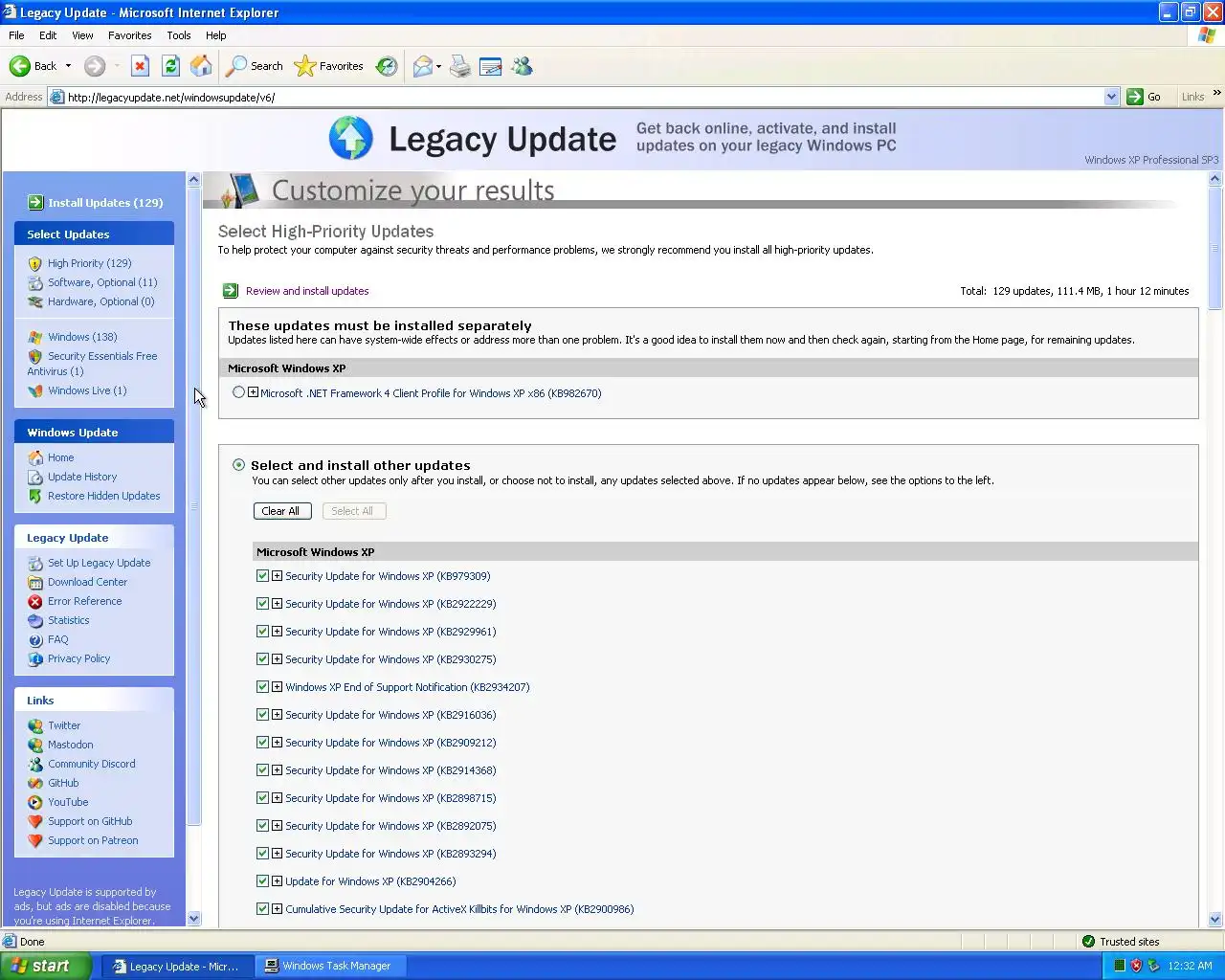The height and width of the screenshot is (980, 1225).
Task: Click the Windows Live sidebar icon
Action: (35, 390)
